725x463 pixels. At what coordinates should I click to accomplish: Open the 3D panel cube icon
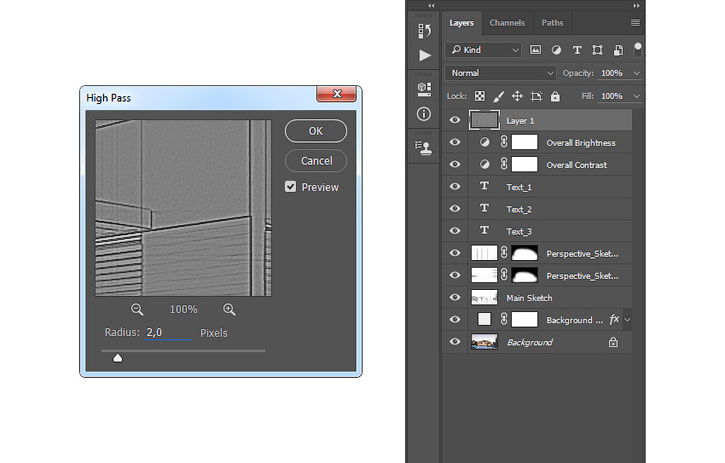[424, 89]
